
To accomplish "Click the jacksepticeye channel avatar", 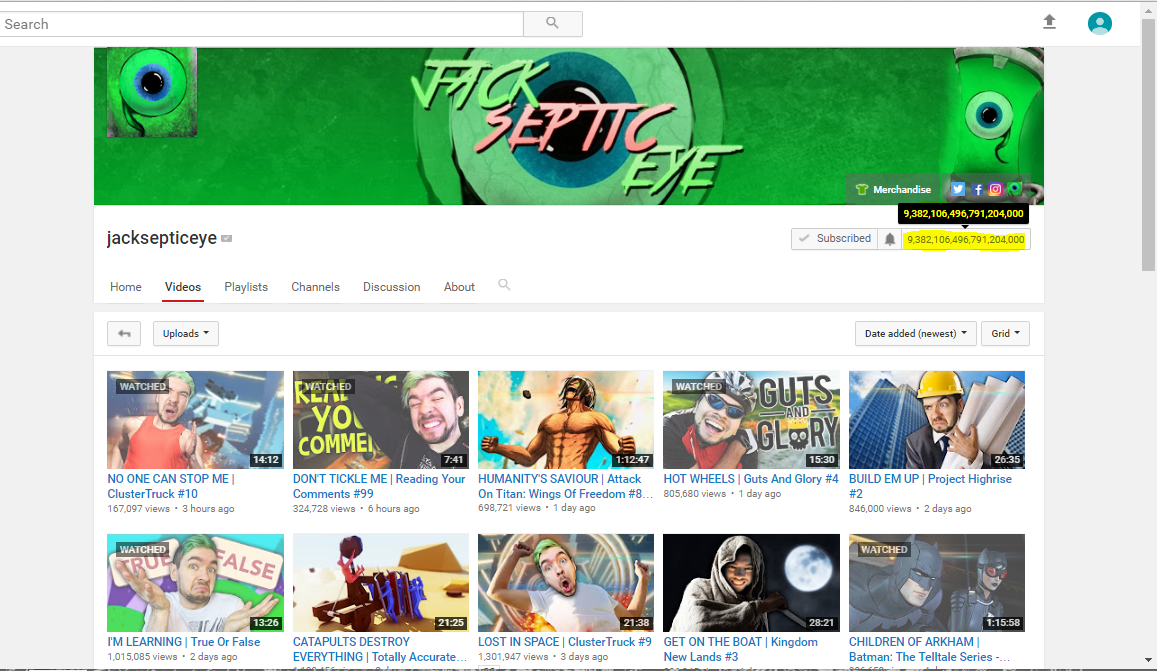I will point(152,92).
